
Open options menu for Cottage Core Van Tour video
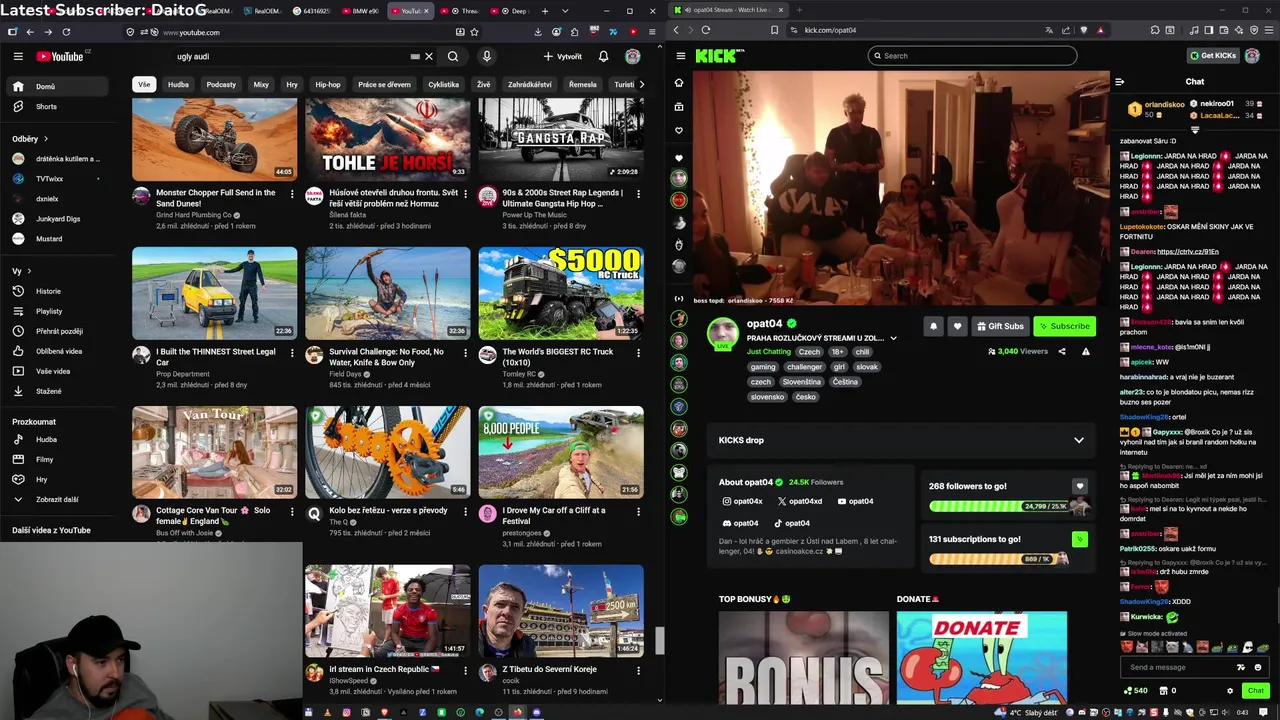click(x=292, y=511)
